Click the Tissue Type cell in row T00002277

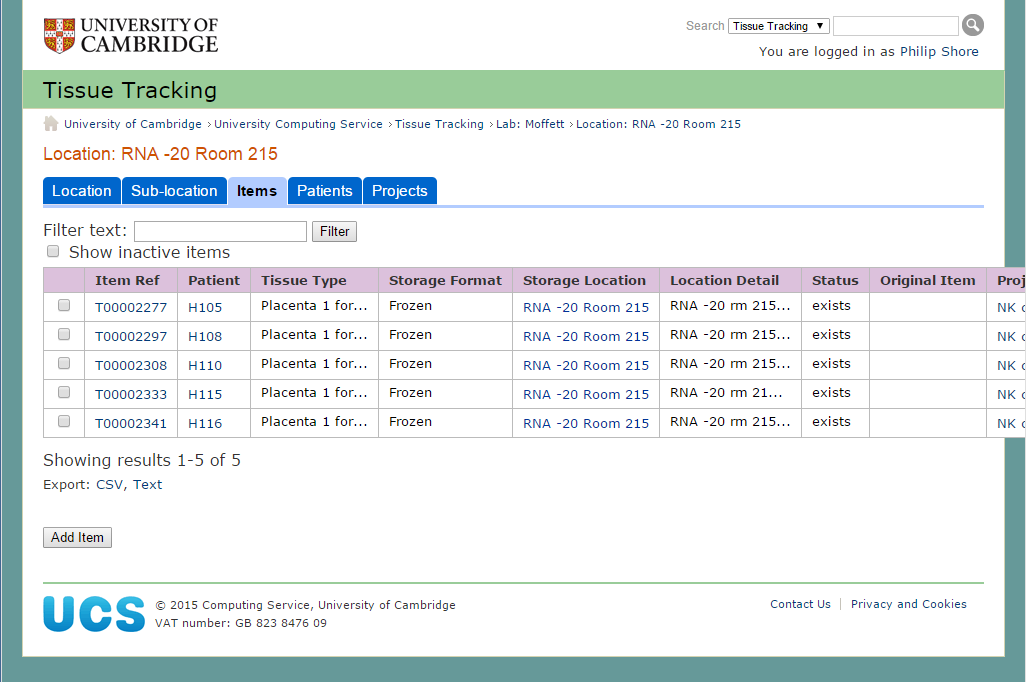314,306
